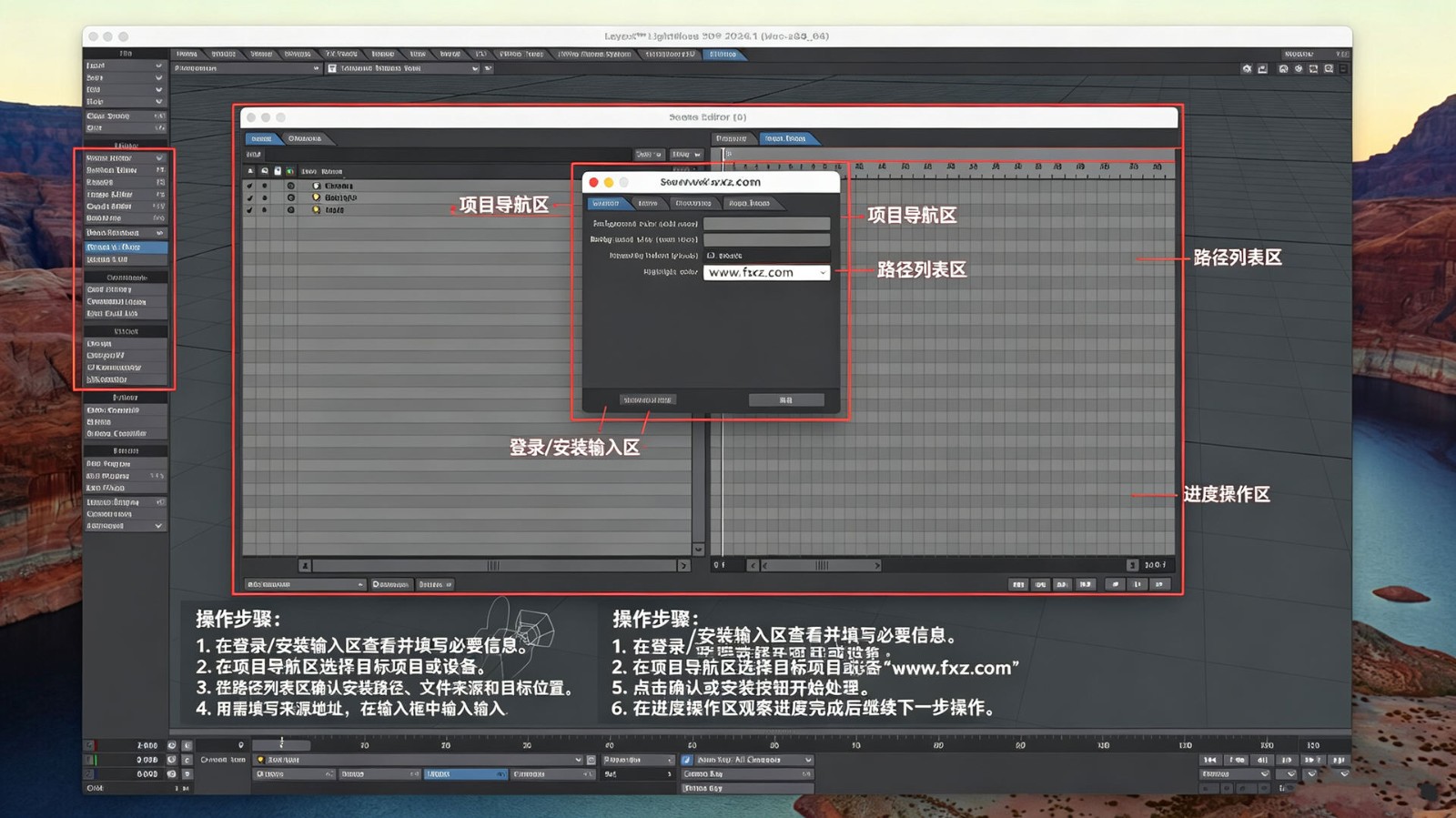
Task: Select the blue active tab in main top tab row
Action: 723,55
